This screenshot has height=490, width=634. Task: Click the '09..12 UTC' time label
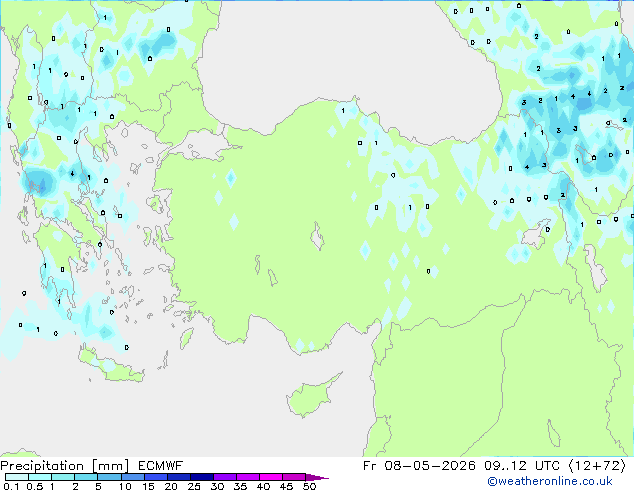[x=522, y=466]
